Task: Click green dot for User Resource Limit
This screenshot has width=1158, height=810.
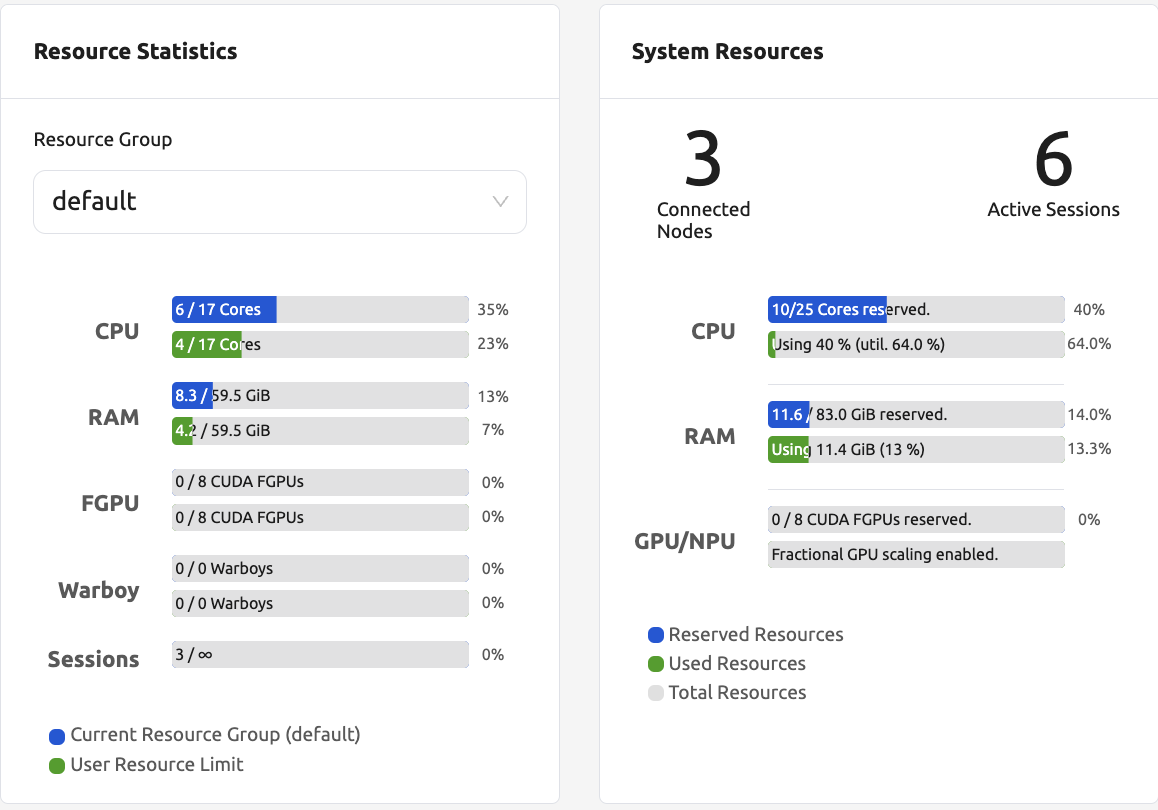Action: coord(57,766)
